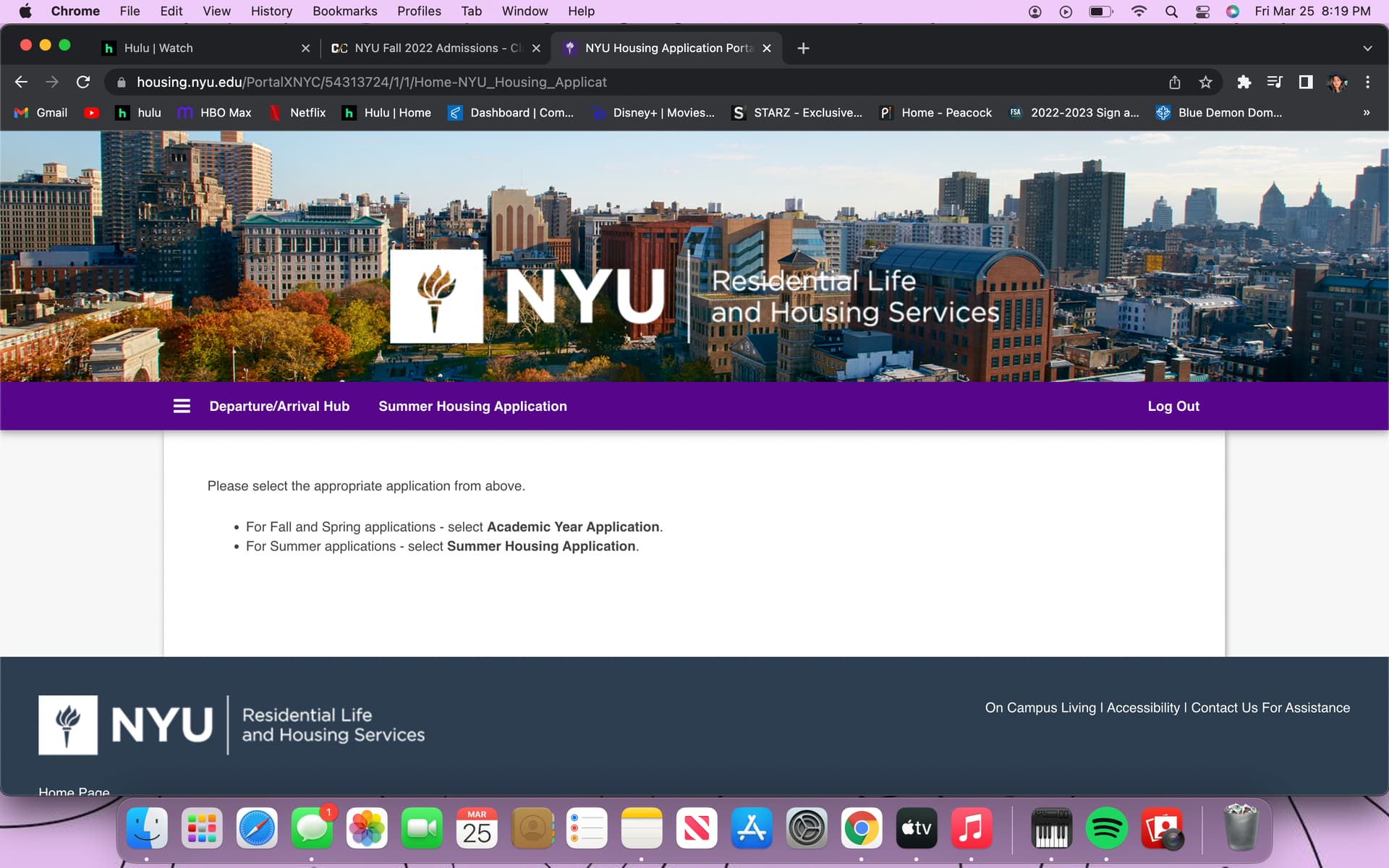Screen dimensions: 1389x868
Task: Open the hamburger navigation menu
Action: coord(182,406)
